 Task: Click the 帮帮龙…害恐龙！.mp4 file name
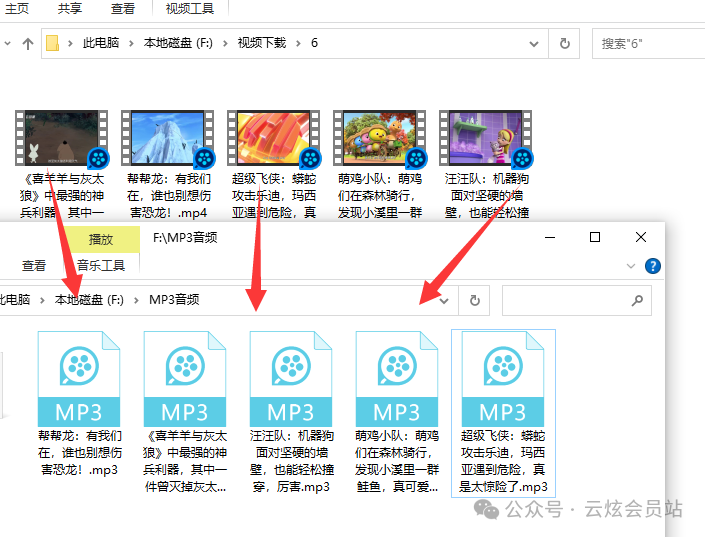coord(169,196)
